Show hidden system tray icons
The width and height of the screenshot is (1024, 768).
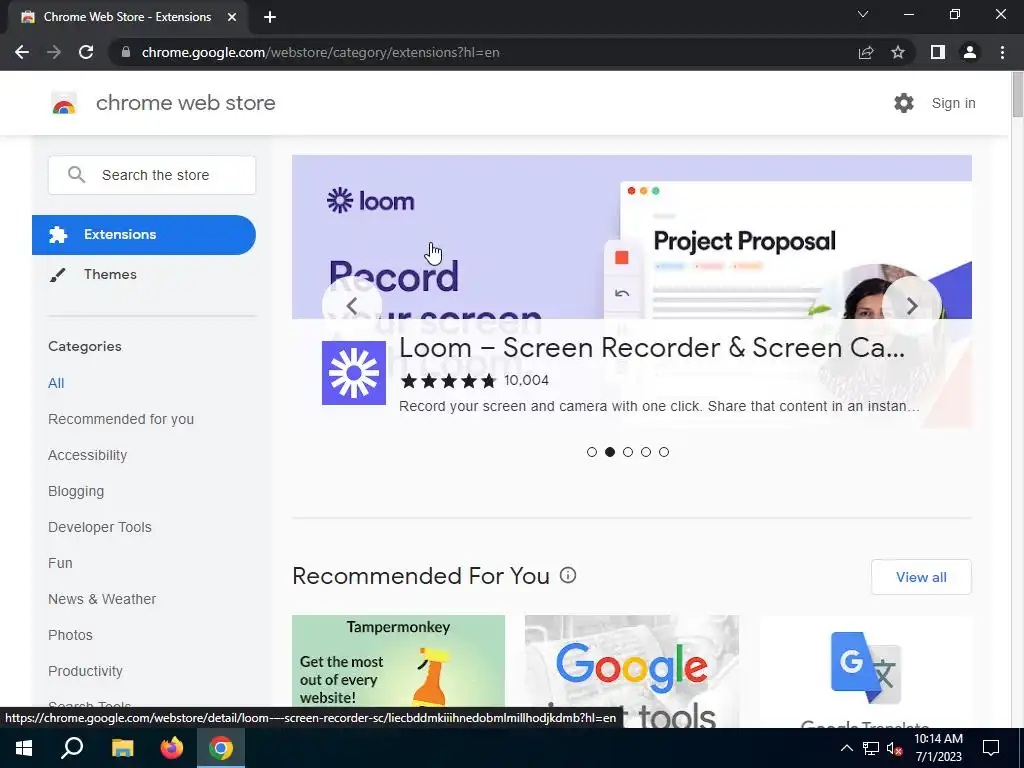pyautogui.click(x=846, y=748)
